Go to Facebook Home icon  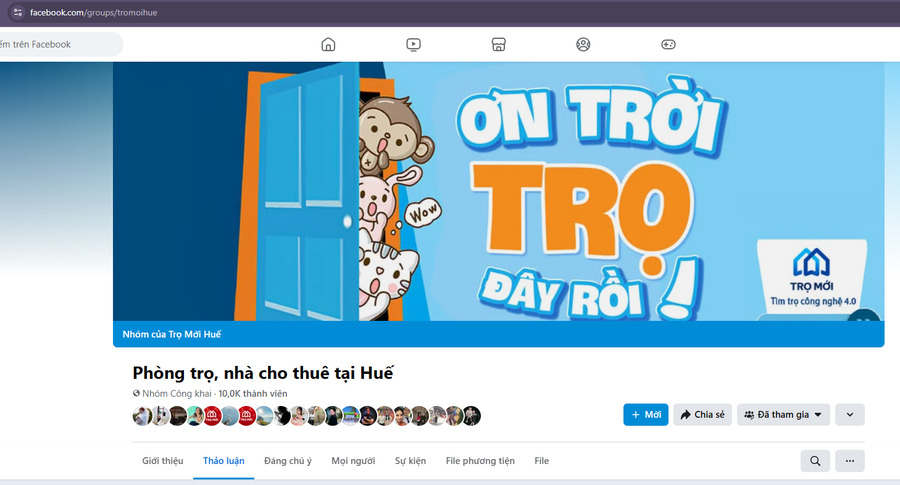pos(328,44)
